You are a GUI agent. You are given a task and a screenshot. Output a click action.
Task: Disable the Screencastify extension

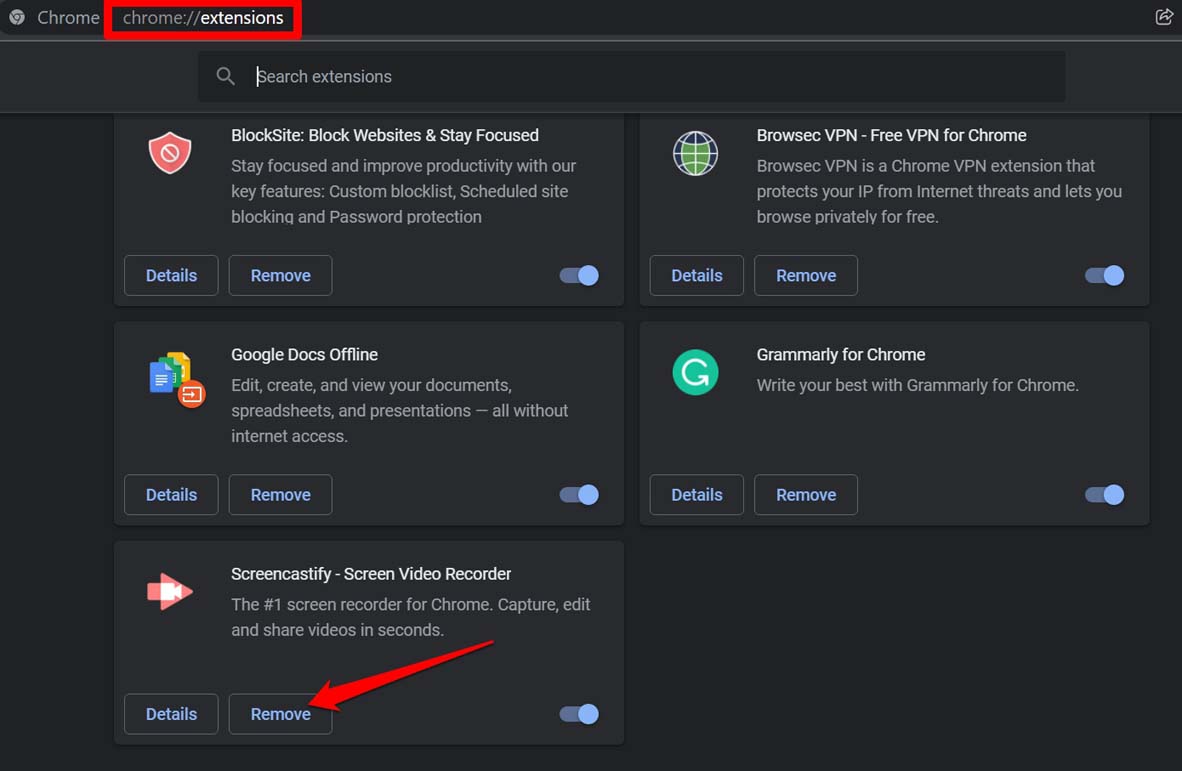[578, 713]
